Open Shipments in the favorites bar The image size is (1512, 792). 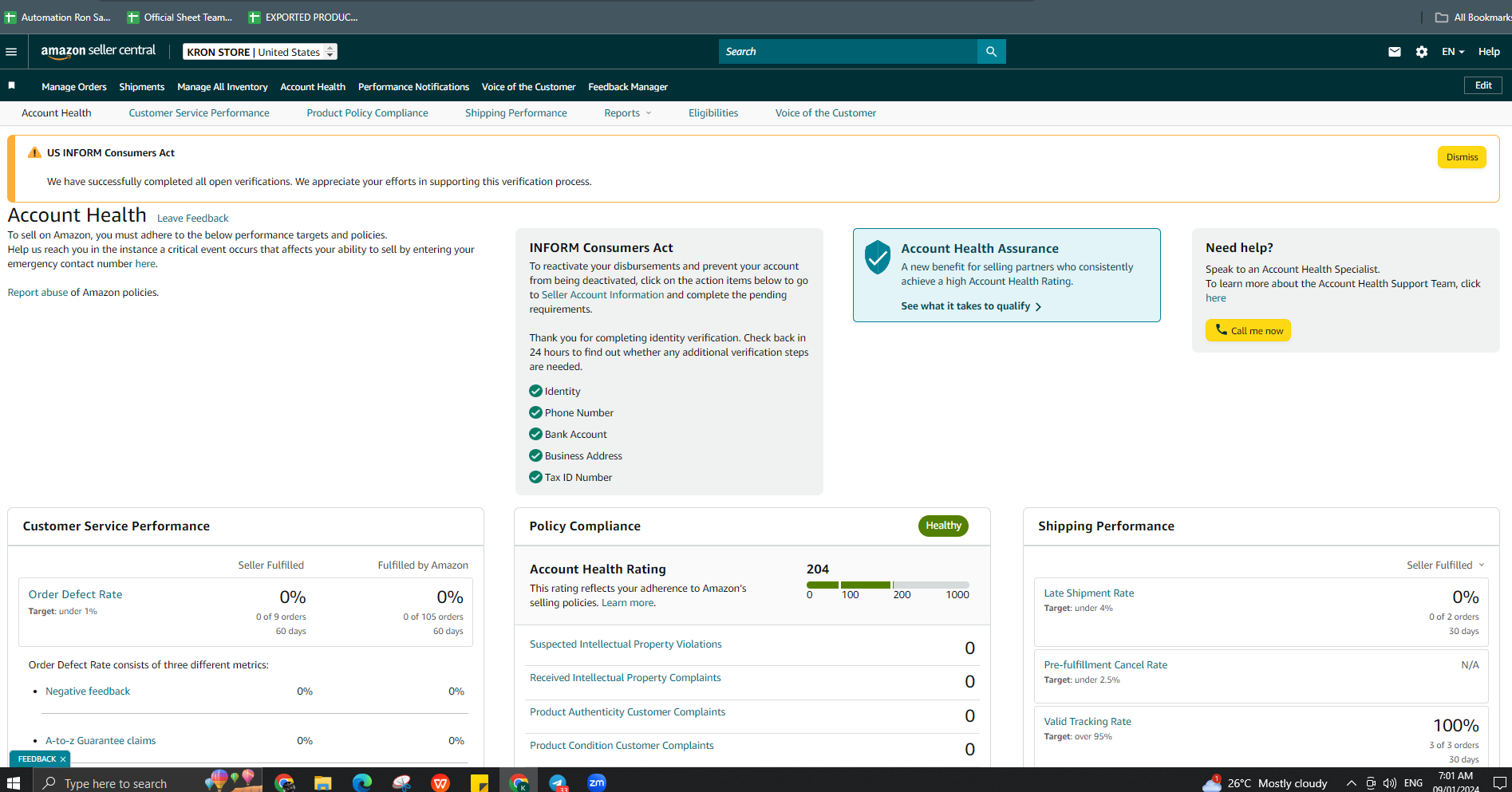[x=142, y=86]
